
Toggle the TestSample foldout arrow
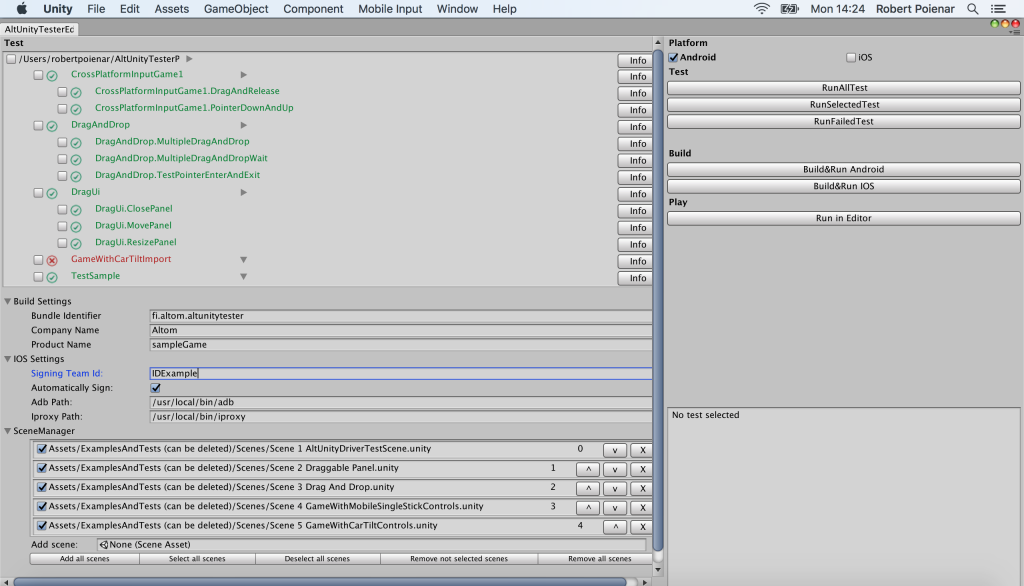tap(244, 276)
